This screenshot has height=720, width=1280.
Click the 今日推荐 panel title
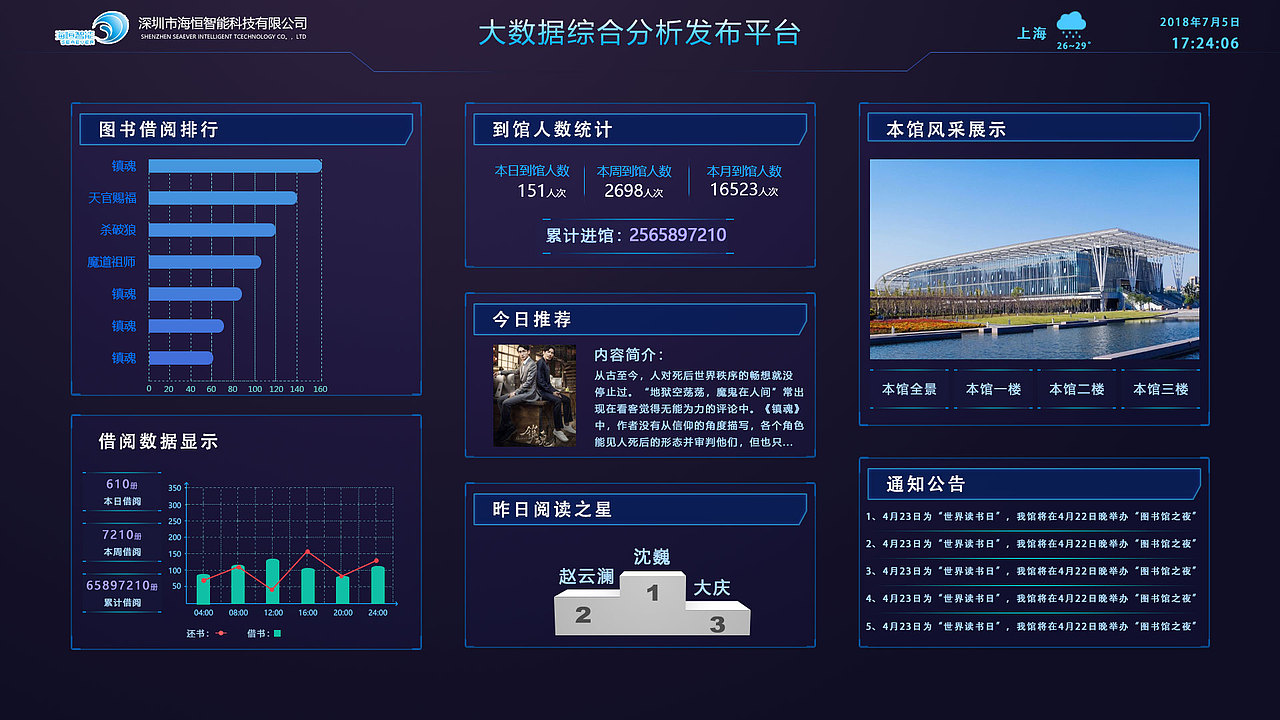point(532,320)
